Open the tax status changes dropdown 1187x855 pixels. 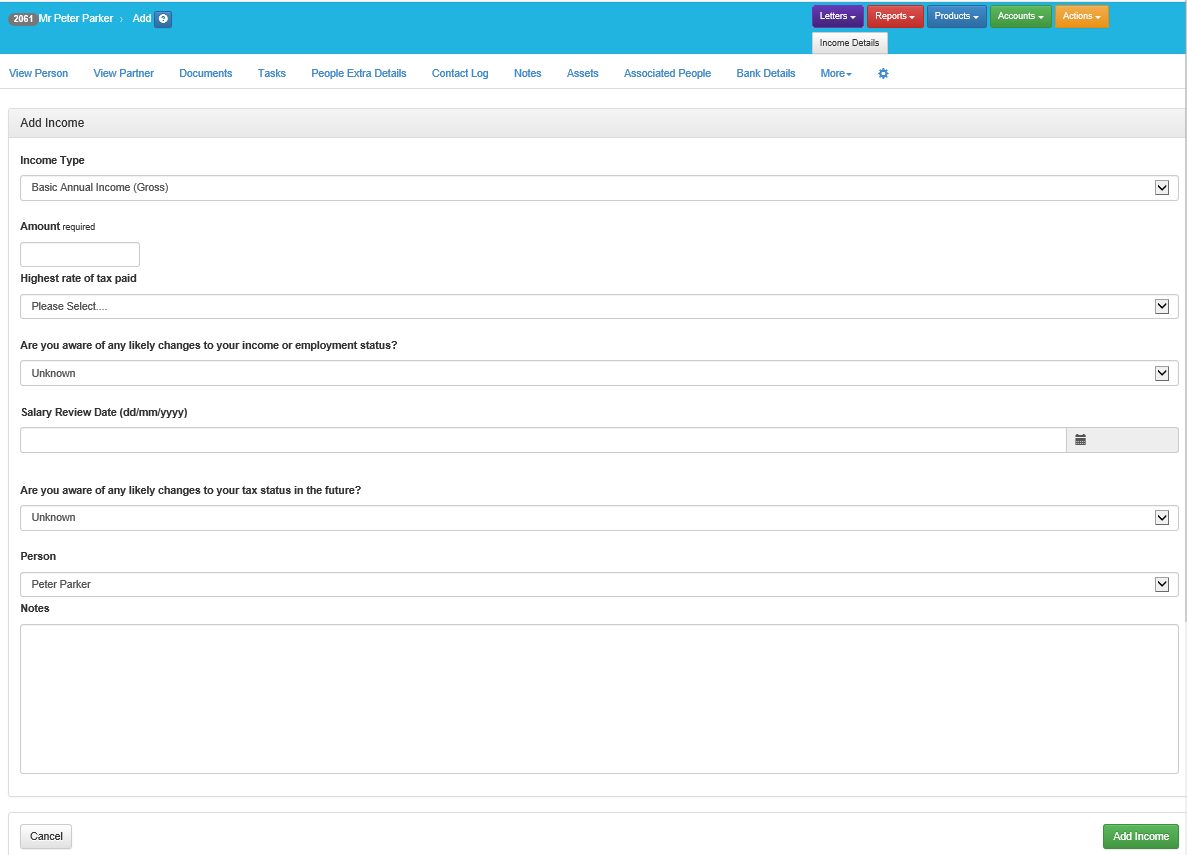[598, 518]
